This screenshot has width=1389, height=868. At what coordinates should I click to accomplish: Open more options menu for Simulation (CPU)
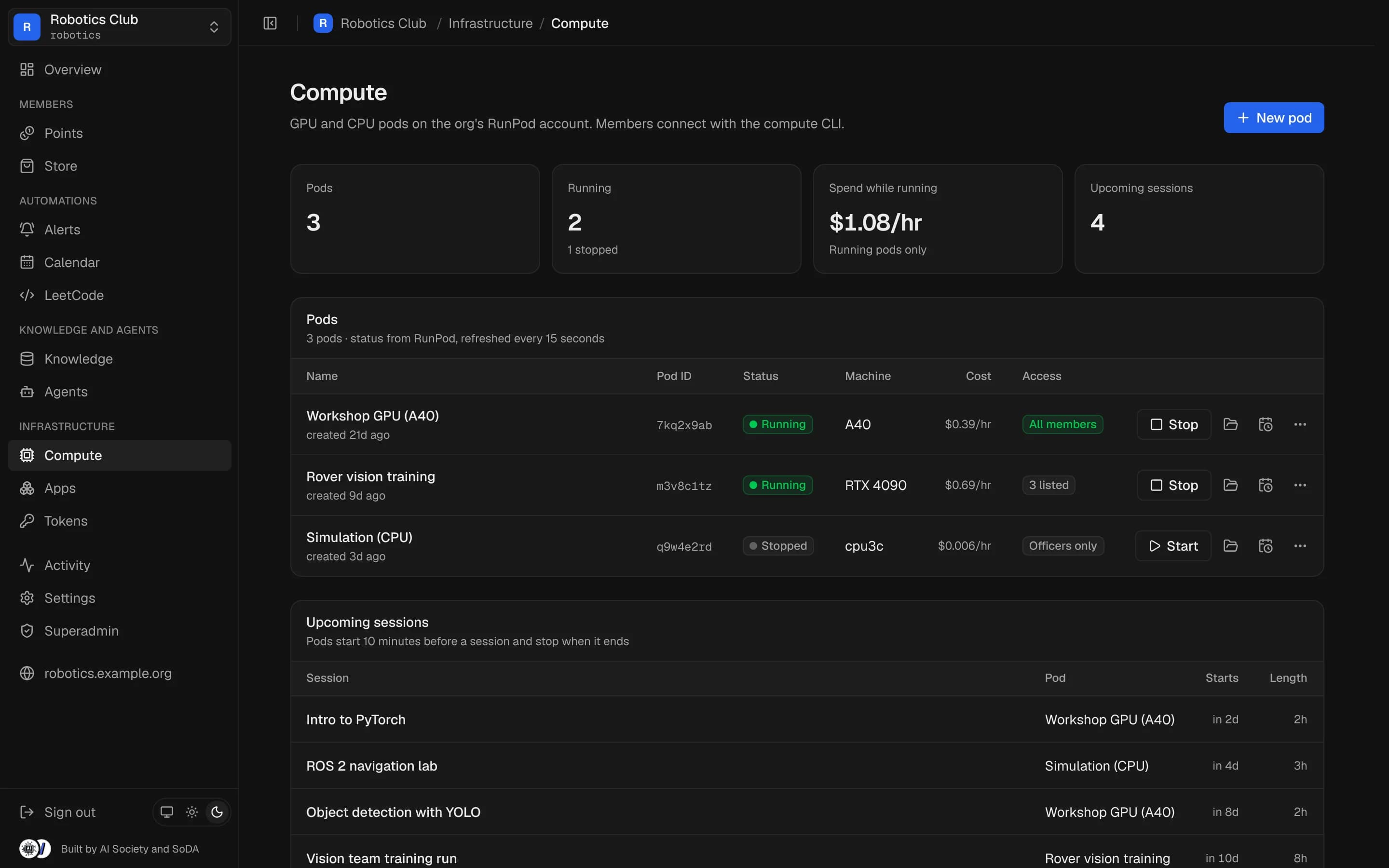1300,546
